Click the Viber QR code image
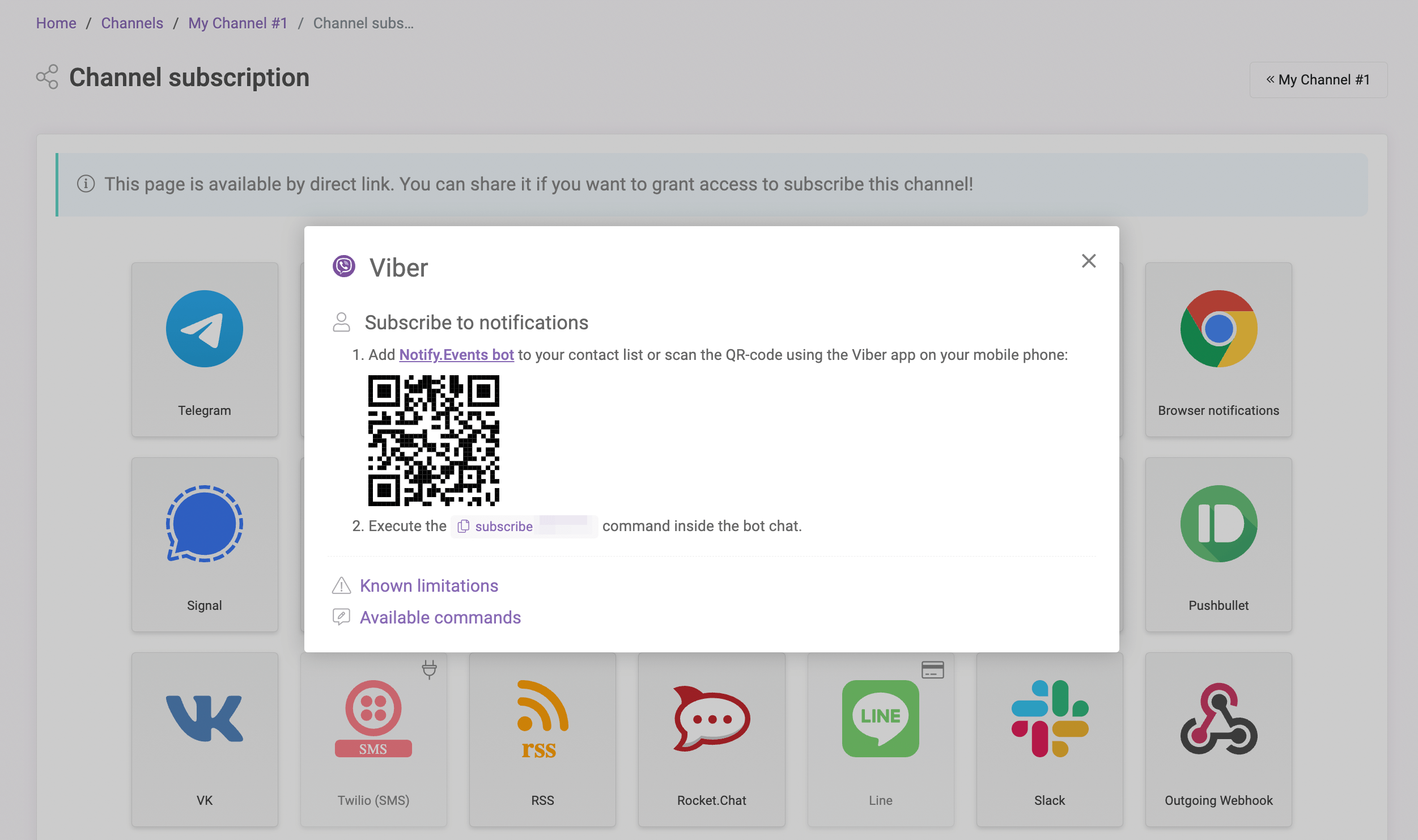The image size is (1418, 840). pos(434,440)
